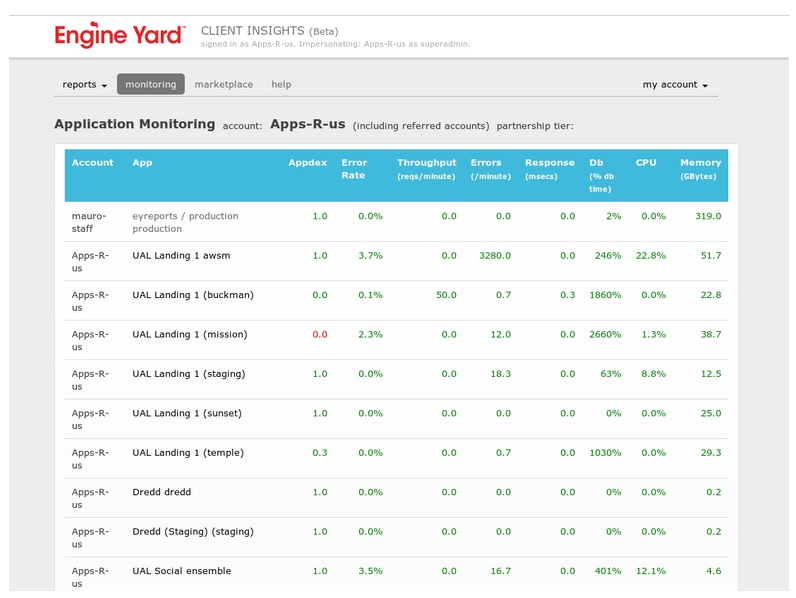Click the 319.0 memory value
This screenshot has width=796, height=598.
(x=708, y=216)
